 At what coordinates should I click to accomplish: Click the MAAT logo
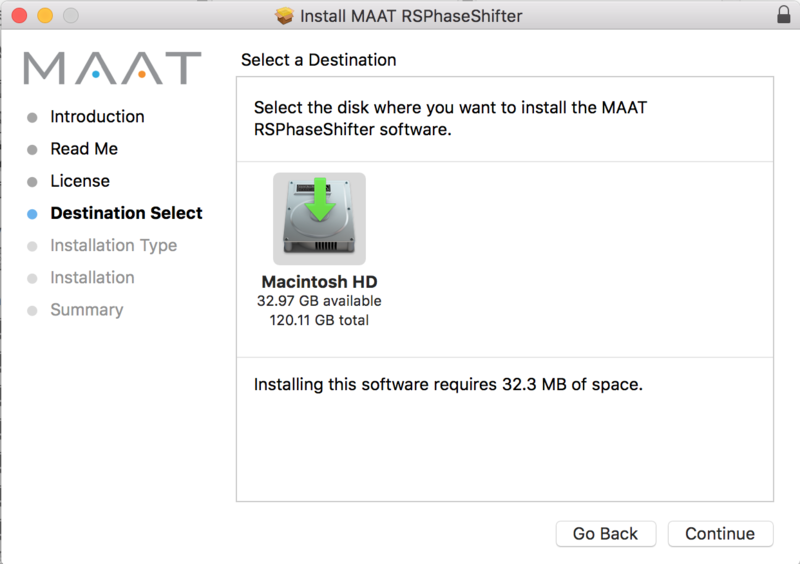coord(112,68)
